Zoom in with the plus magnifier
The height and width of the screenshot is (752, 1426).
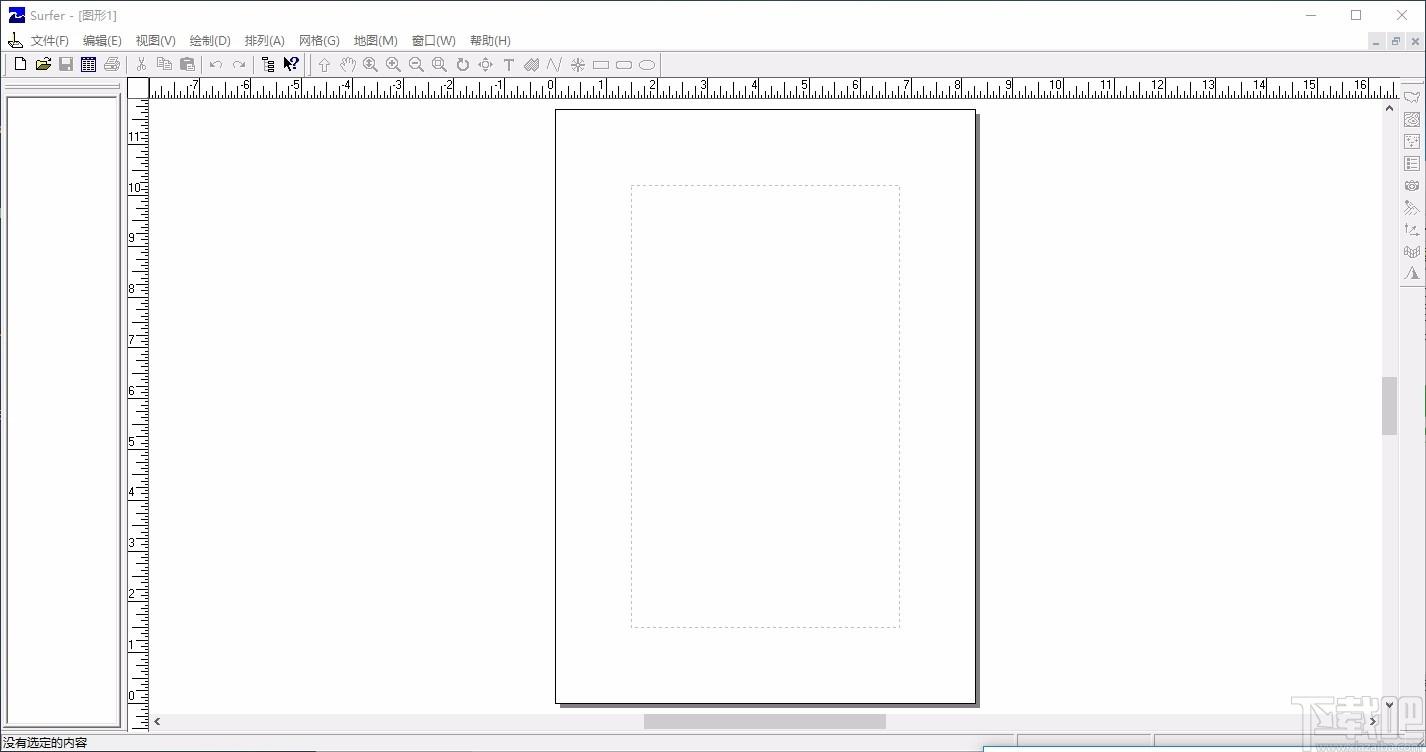click(x=393, y=64)
